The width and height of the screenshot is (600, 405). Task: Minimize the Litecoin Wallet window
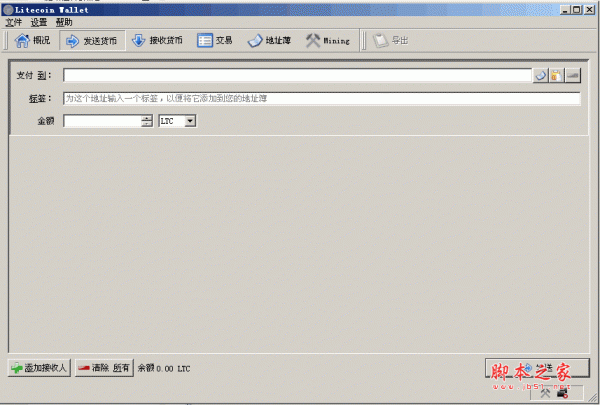[x=565, y=10]
